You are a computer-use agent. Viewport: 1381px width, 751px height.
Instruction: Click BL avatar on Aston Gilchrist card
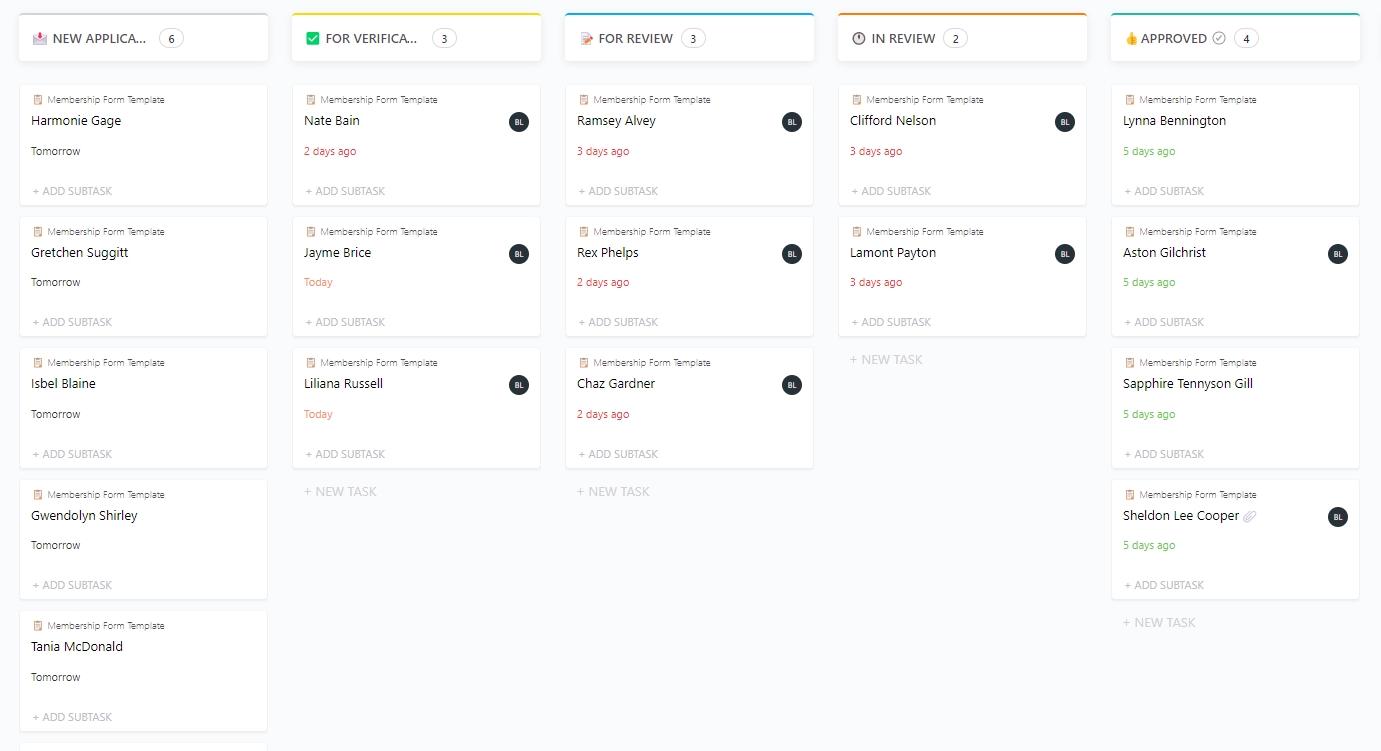(1337, 254)
